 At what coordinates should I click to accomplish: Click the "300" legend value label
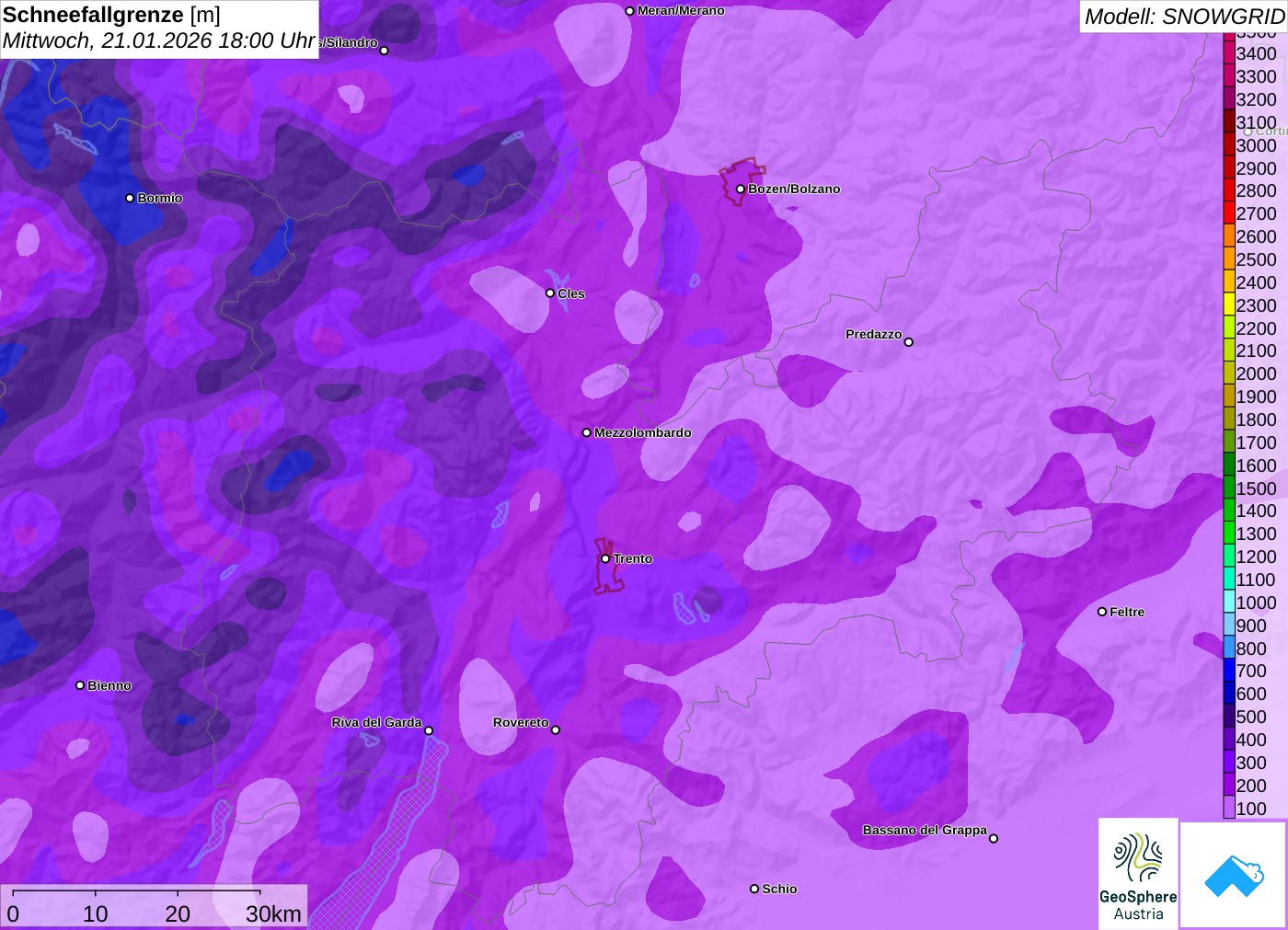pyautogui.click(x=1251, y=763)
